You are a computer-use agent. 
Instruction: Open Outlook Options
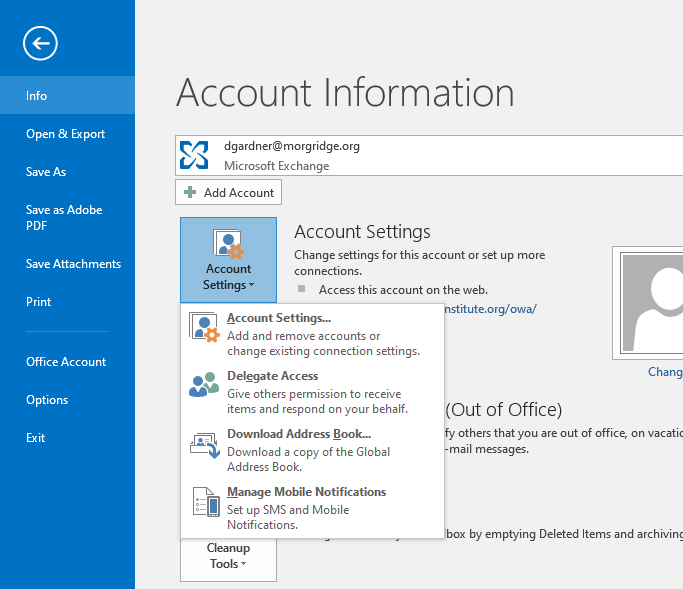[x=68, y=399]
